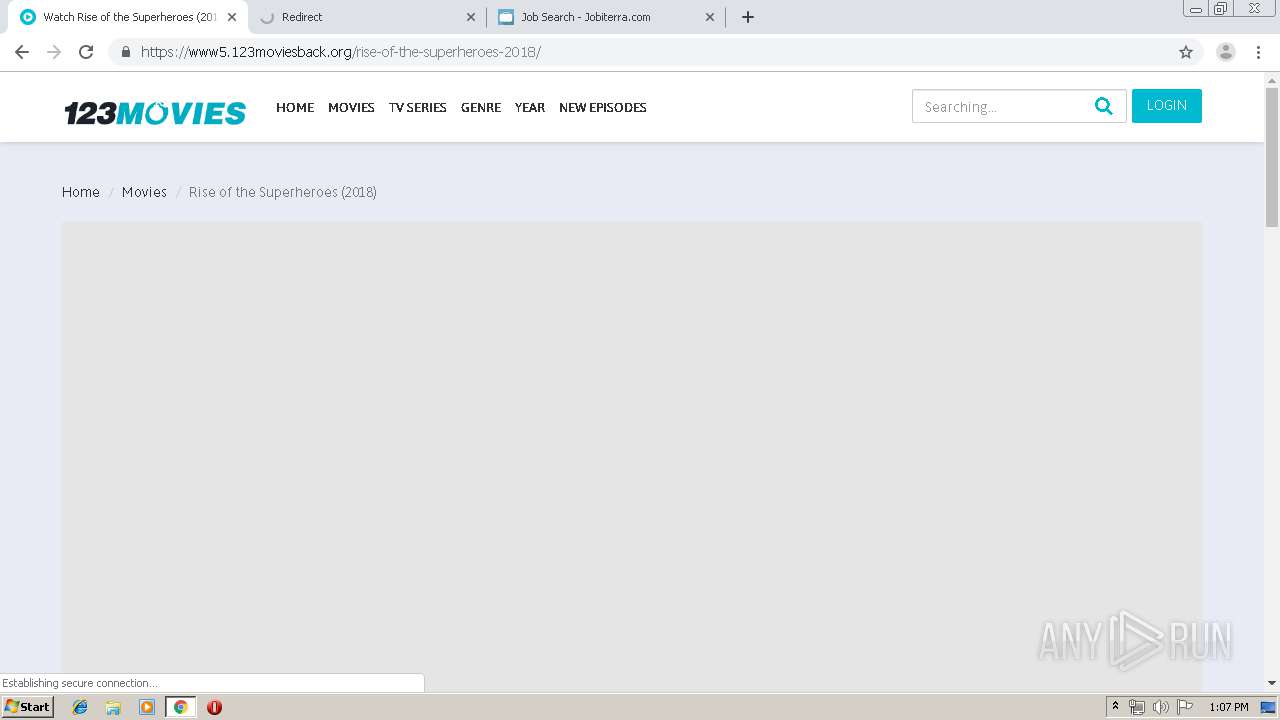Click the page scrollbar thumb
This screenshot has width=1280, height=720.
pyautogui.click(x=1272, y=157)
